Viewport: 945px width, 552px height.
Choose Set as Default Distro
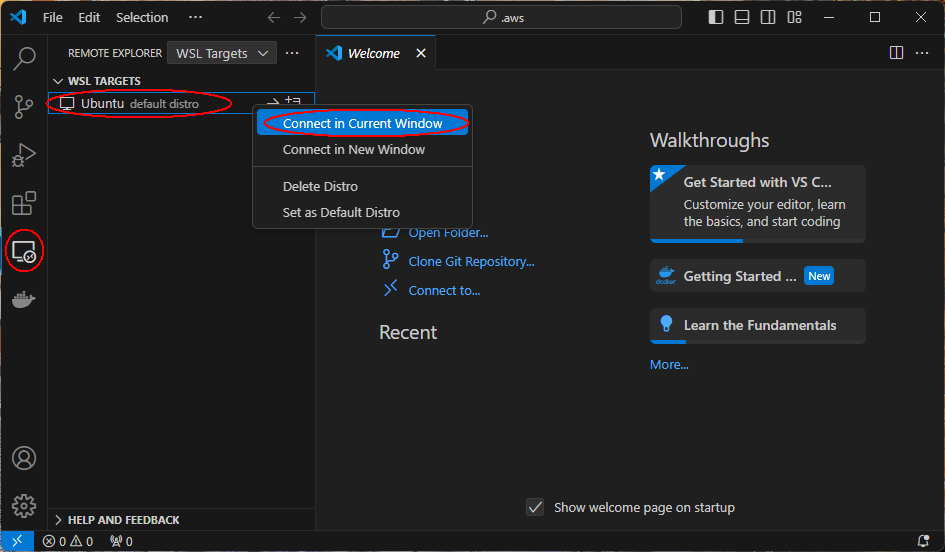(x=341, y=212)
